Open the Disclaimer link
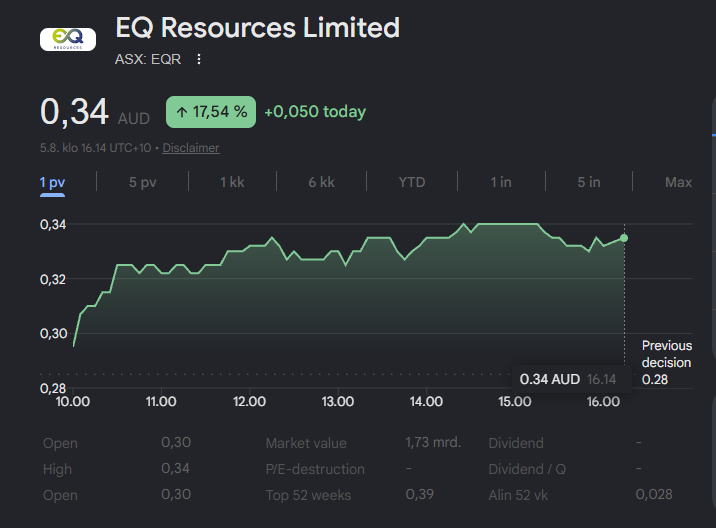This screenshot has height=528, width=716. pyautogui.click(x=191, y=148)
